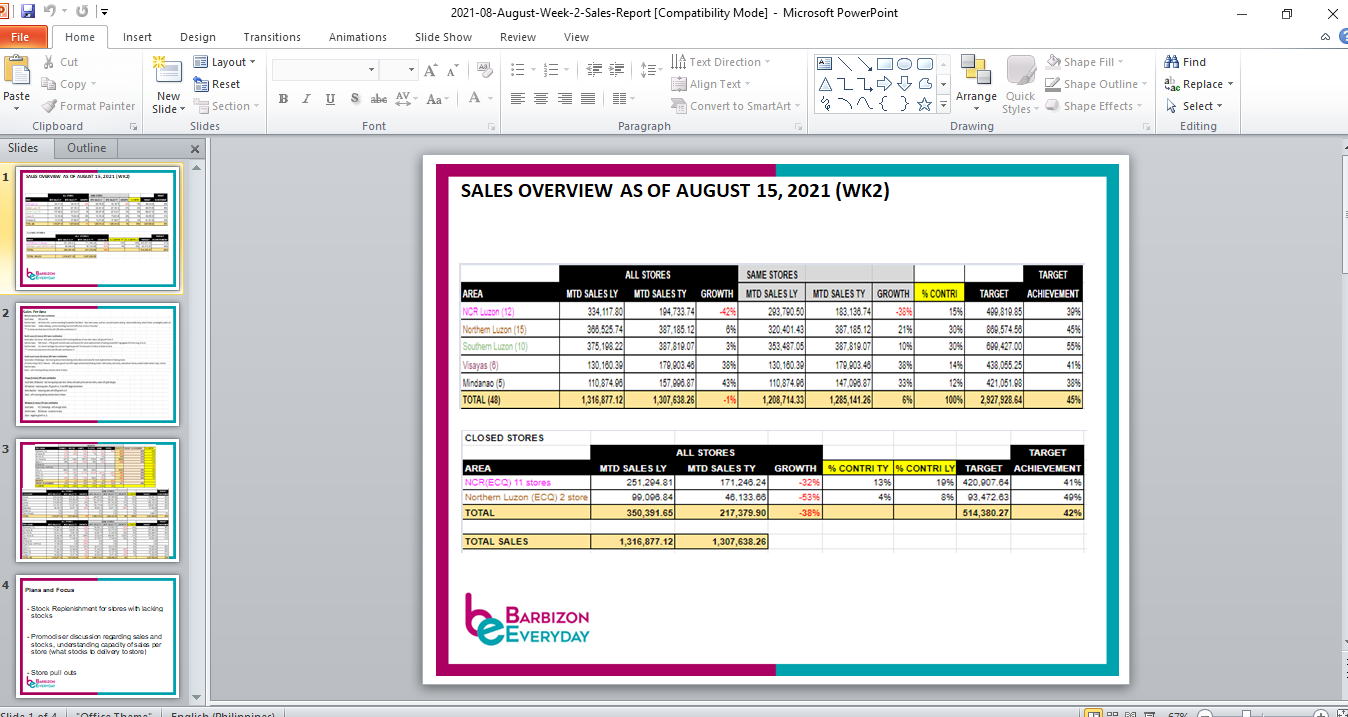Click the slide title SALES OVERVIEW text
The height and width of the screenshot is (717, 1348).
click(x=675, y=191)
